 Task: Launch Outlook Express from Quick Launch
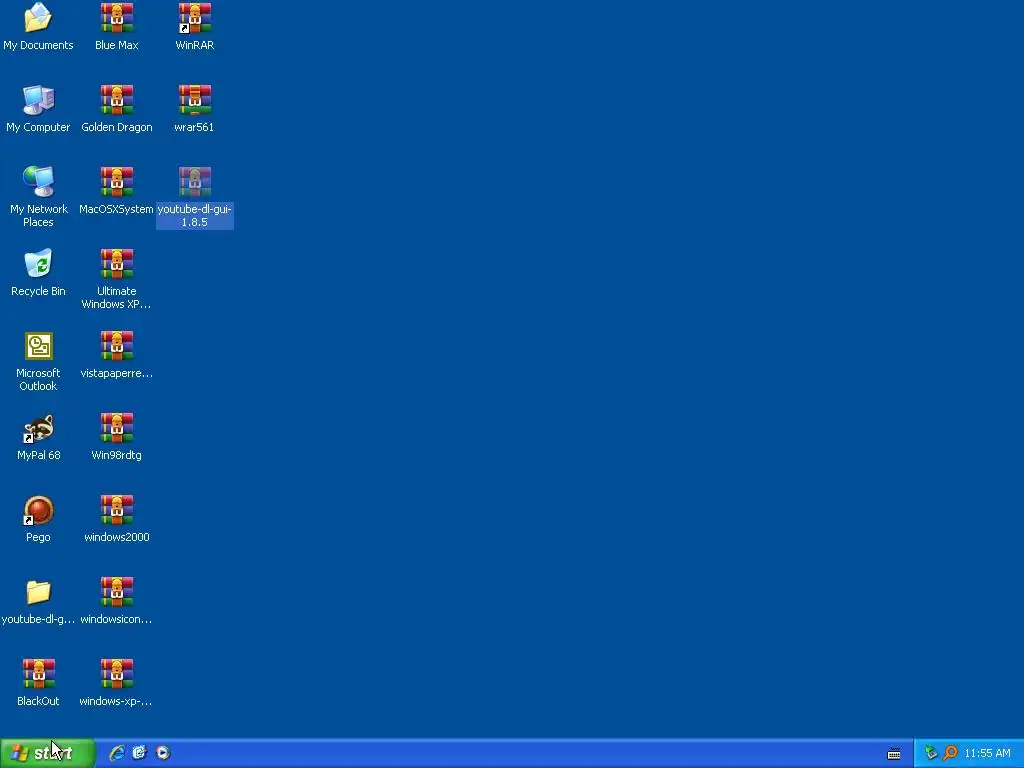tap(140, 753)
